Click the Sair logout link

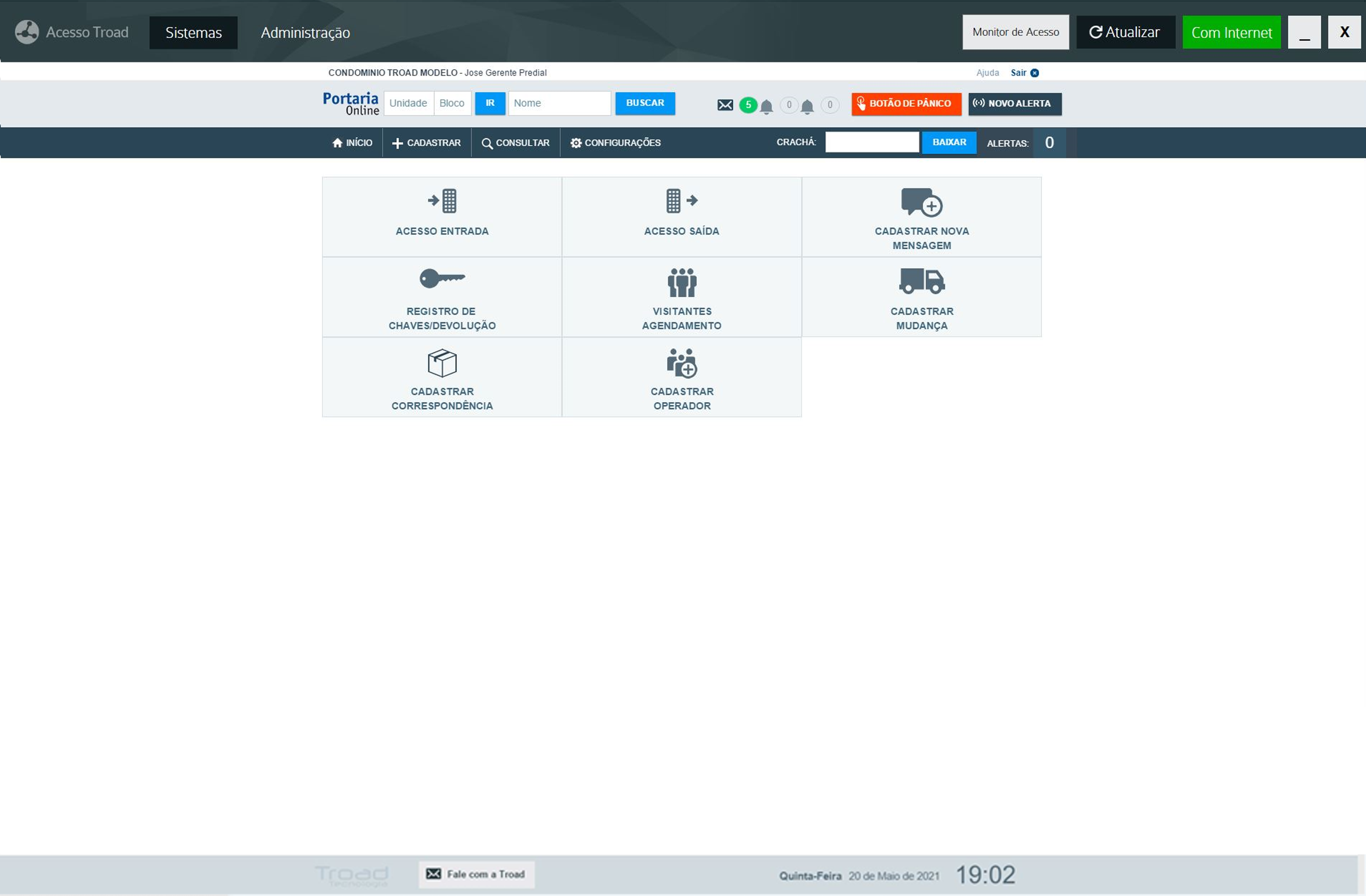click(1018, 73)
